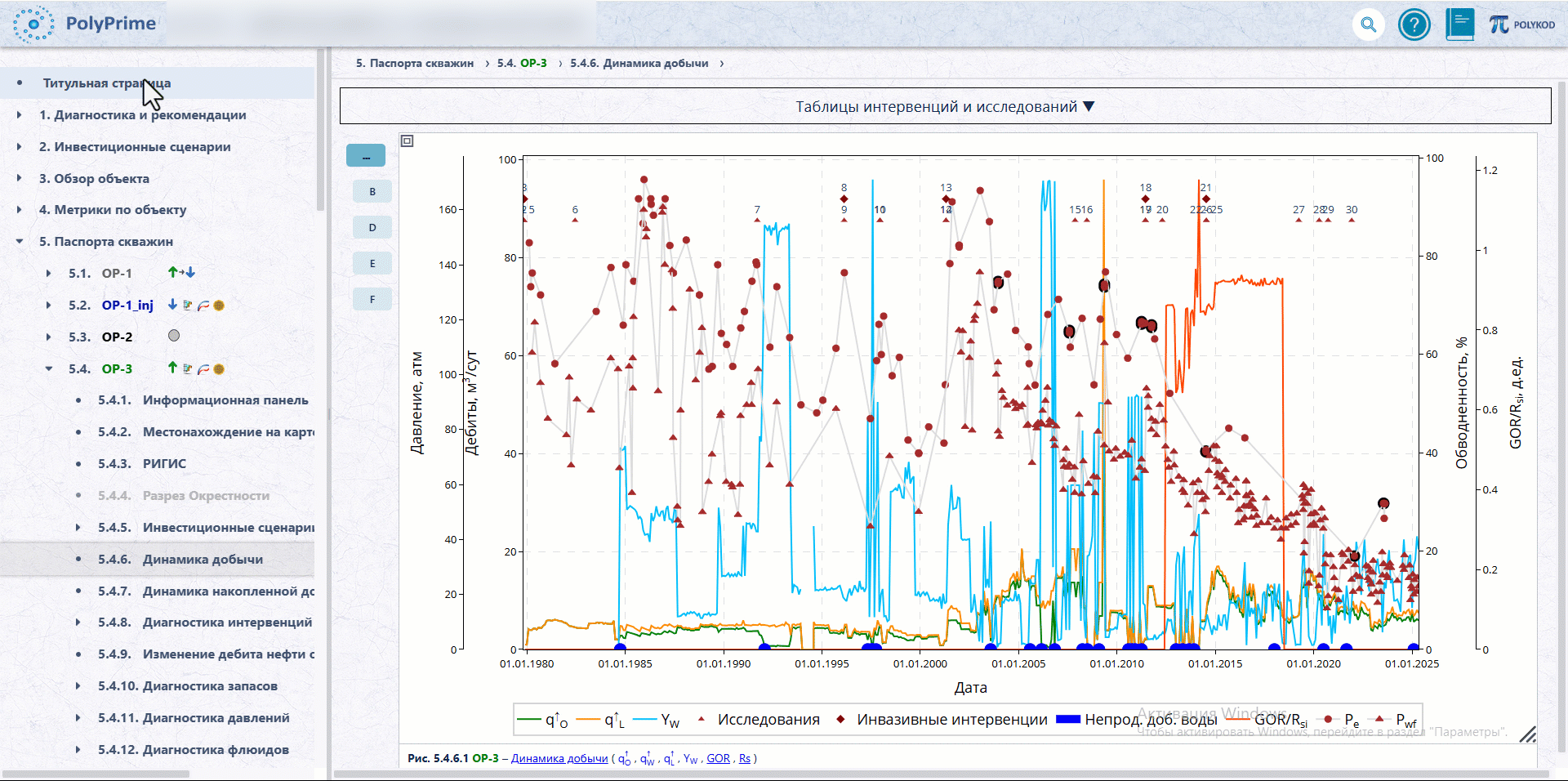Expand Таблицы интервенций и исследований dropdown

[946, 106]
